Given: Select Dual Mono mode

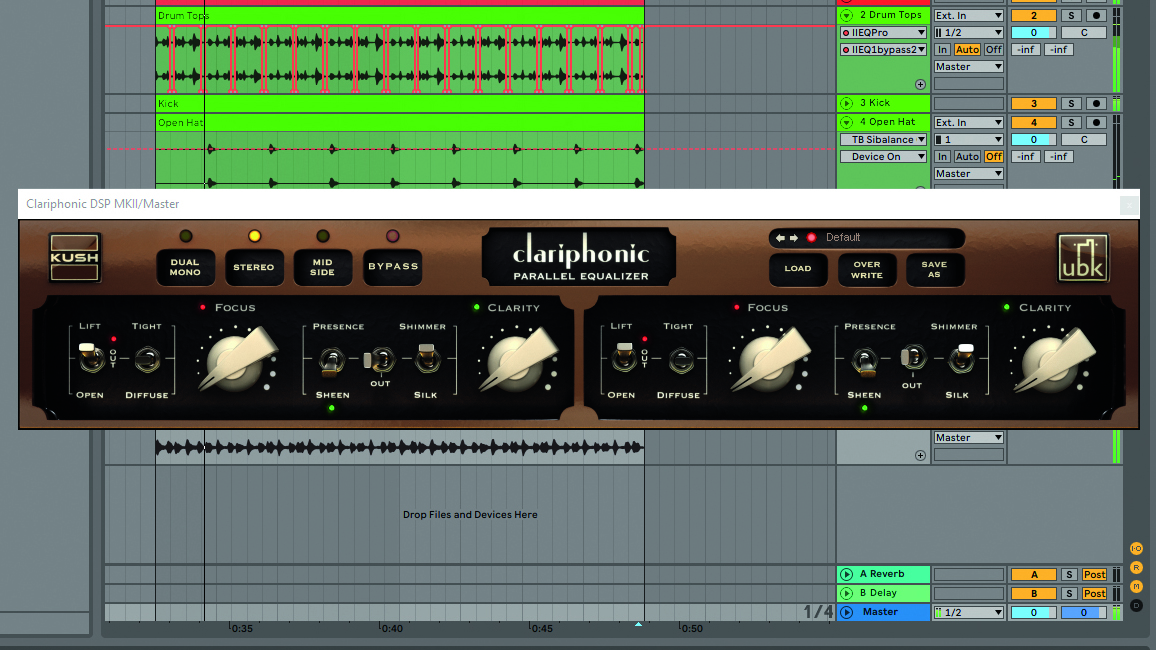Looking at the screenshot, I should [185, 267].
